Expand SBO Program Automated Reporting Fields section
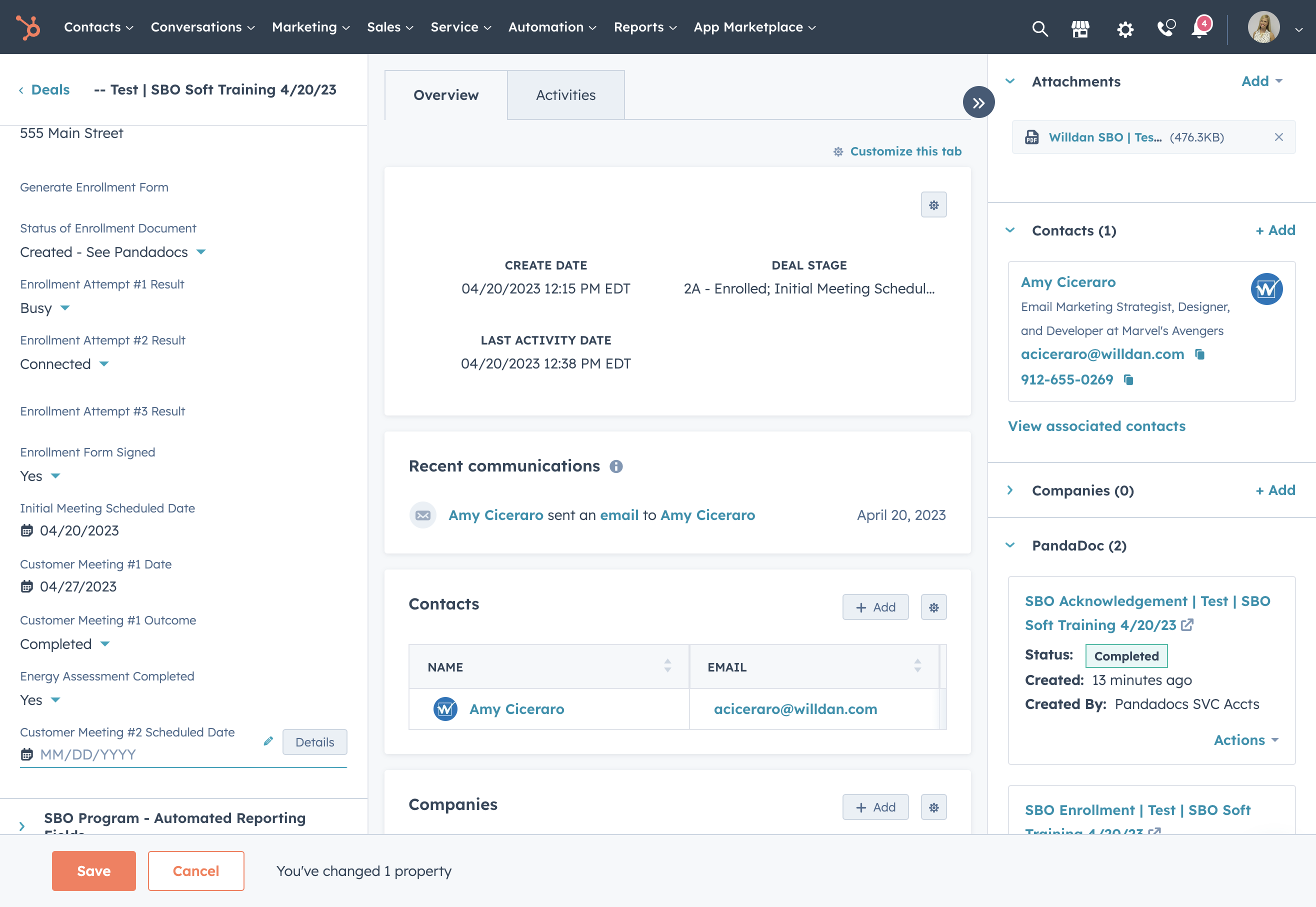 coord(22,826)
